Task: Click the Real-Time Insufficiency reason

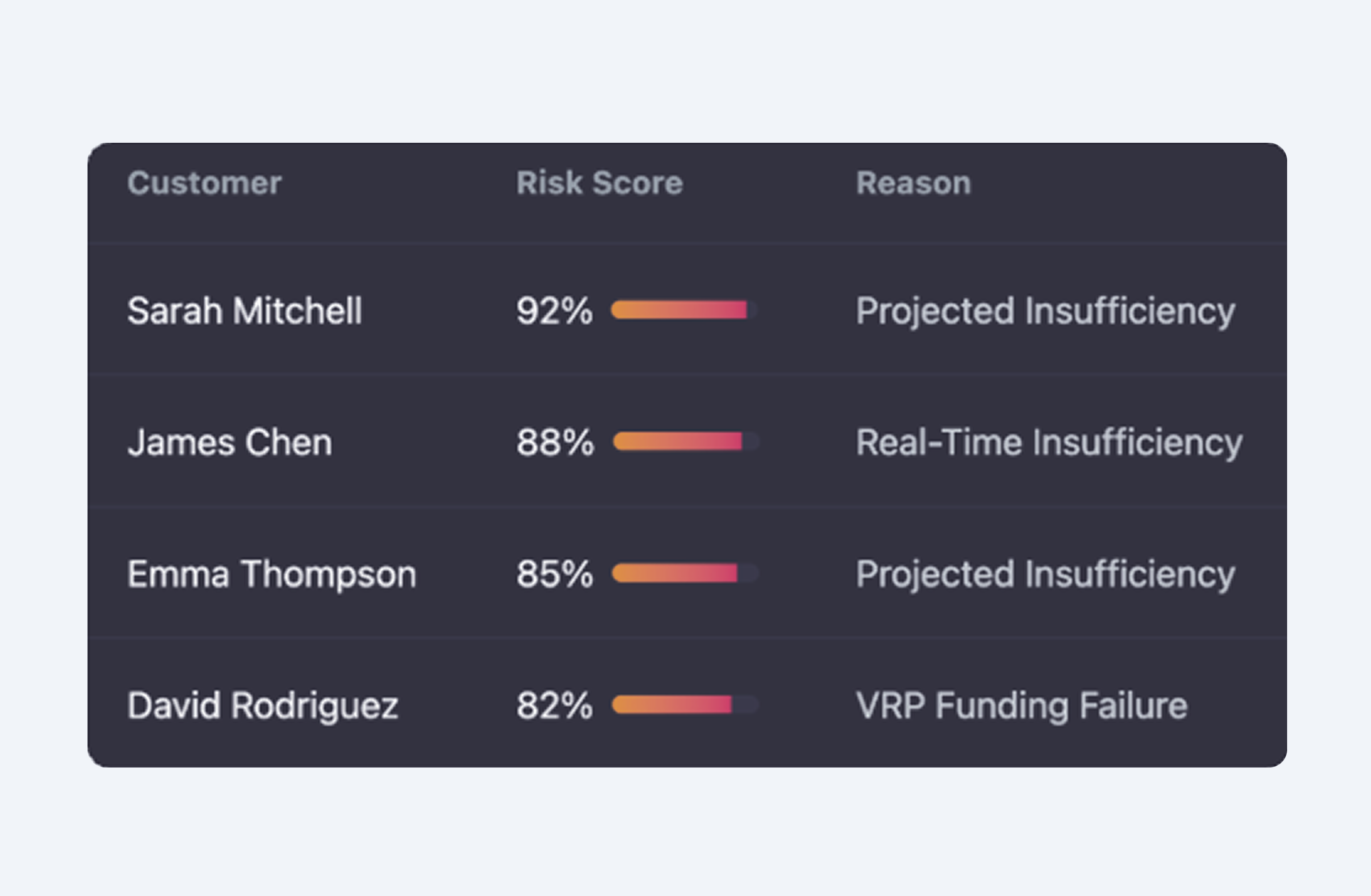Action: click(x=1049, y=443)
